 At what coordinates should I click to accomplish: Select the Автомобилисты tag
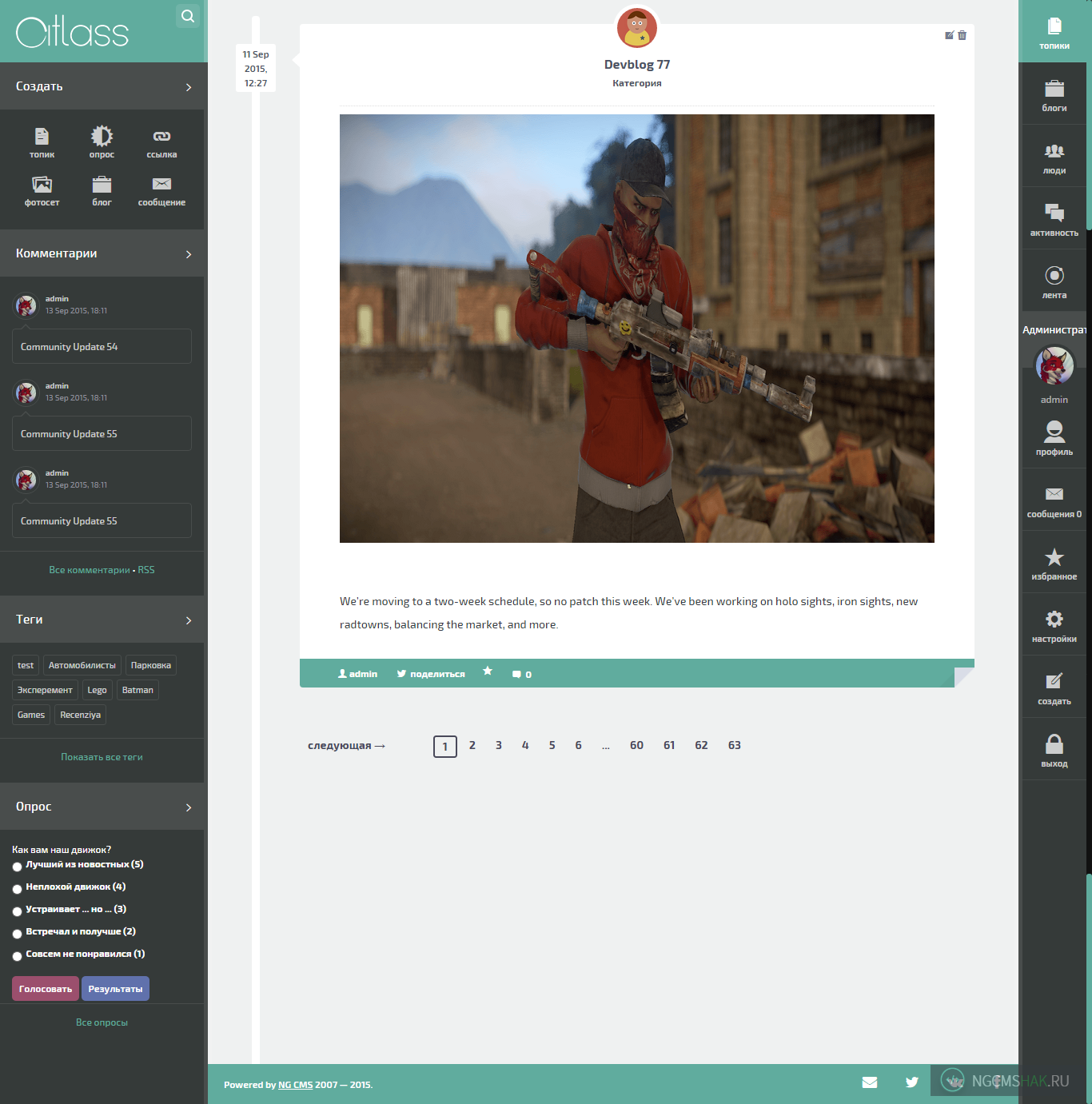tap(82, 665)
